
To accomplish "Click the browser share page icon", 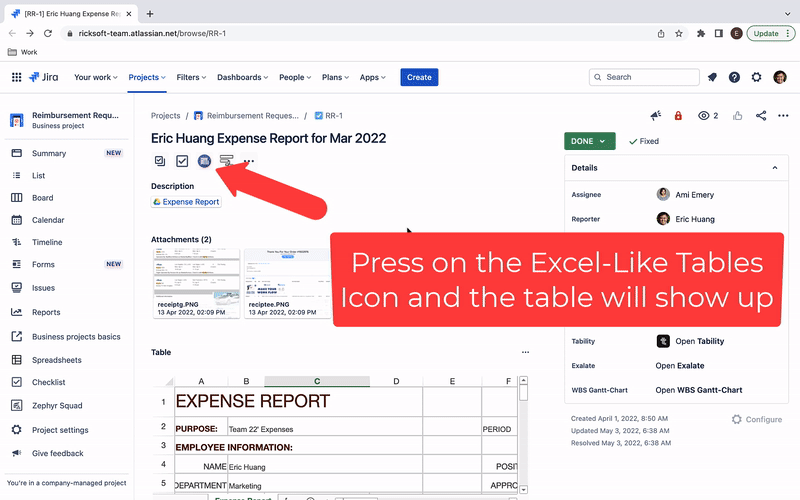I will [x=661, y=34].
